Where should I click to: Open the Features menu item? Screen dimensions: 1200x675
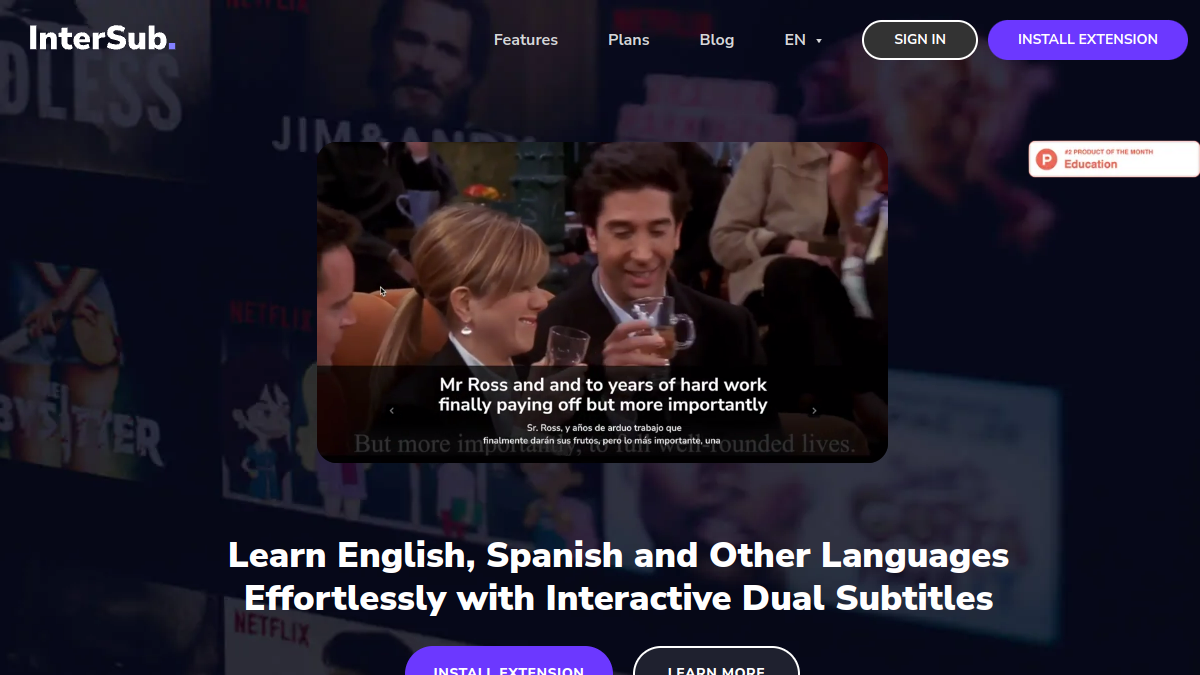pyautogui.click(x=526, y=40)
